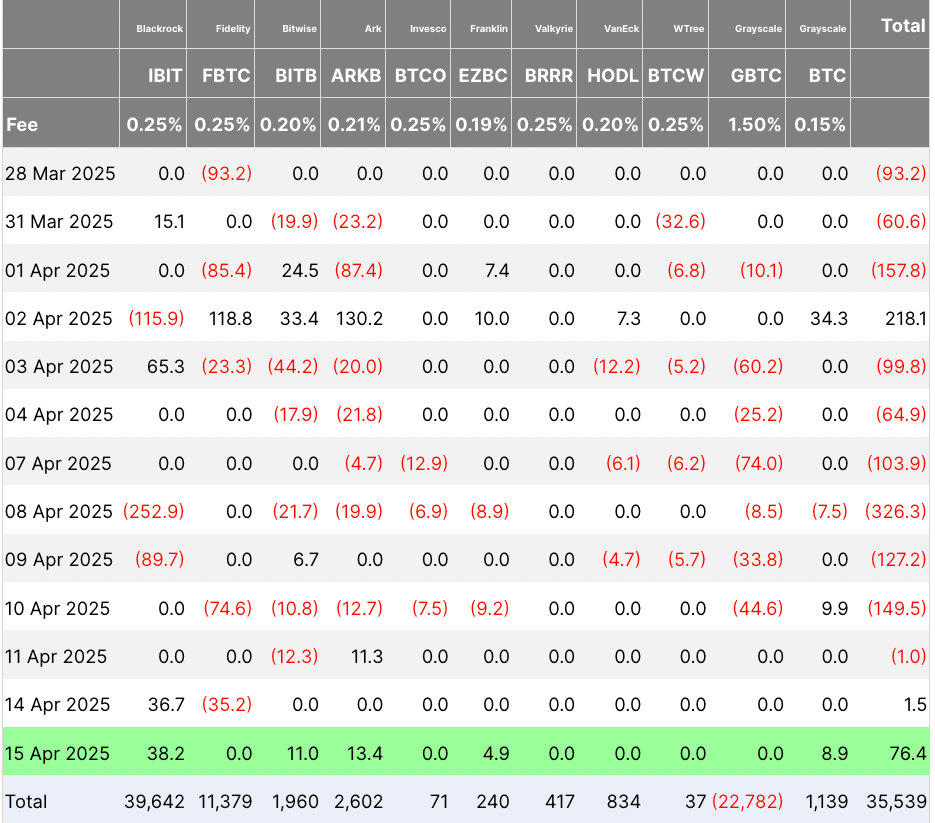Click the Fee row label
The image size is (935, 823).
(21, 125)
